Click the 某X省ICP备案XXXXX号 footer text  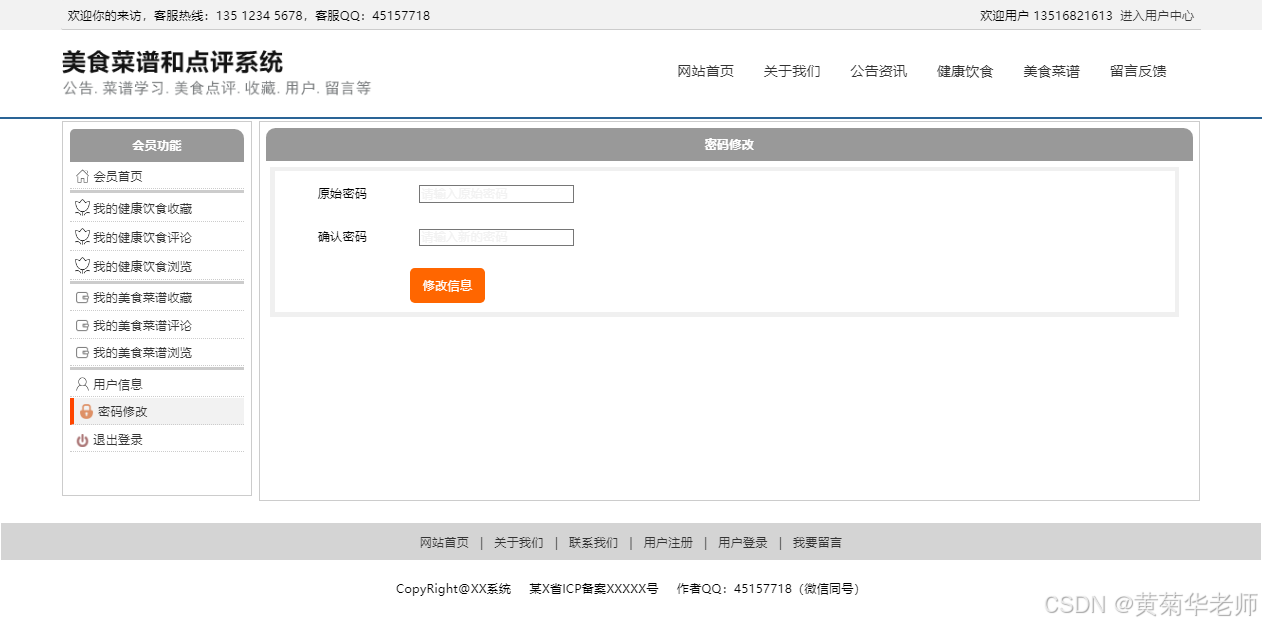pos(594,589)
